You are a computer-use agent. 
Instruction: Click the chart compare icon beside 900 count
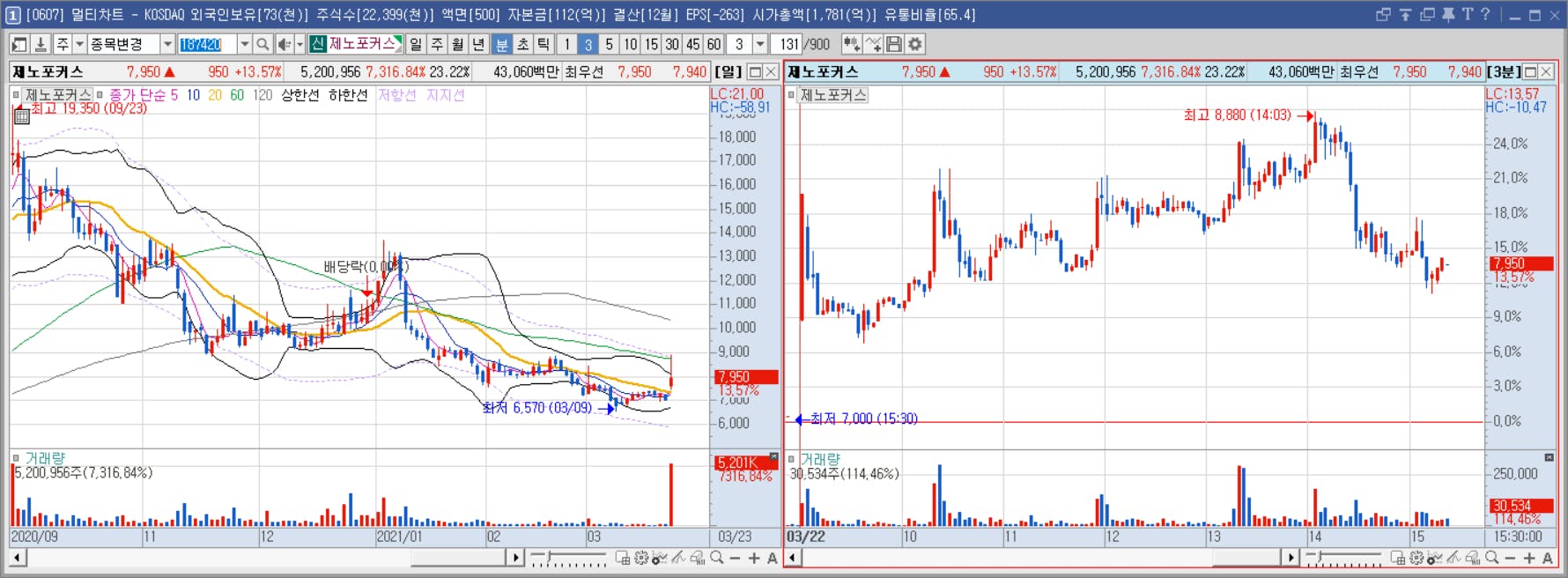[851, 44]
